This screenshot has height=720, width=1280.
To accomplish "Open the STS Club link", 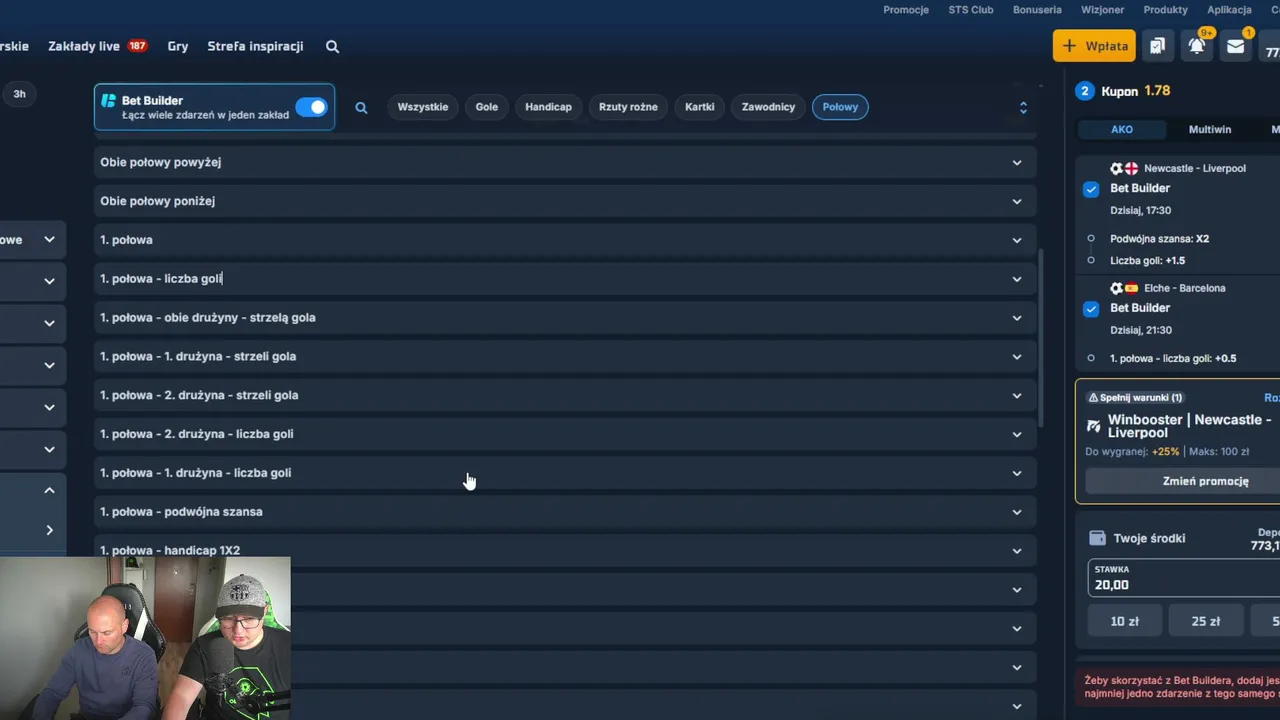I will pos(971,10).
